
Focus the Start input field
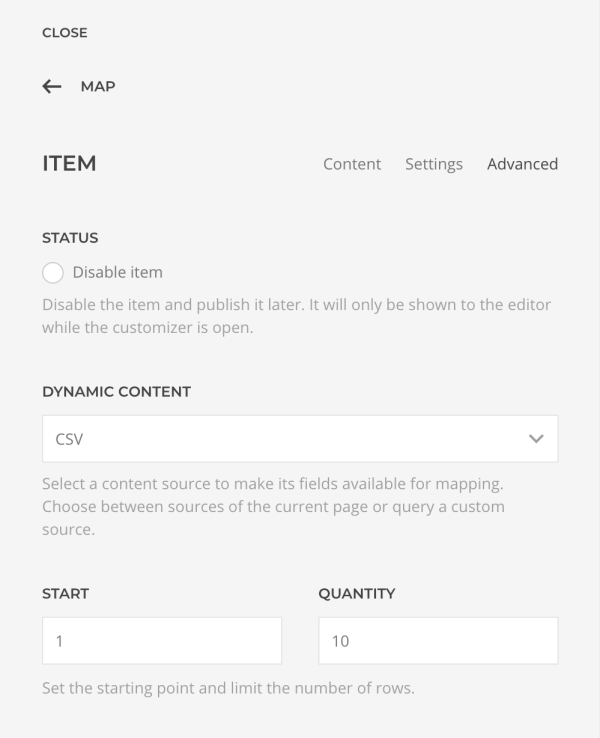pos(162,641)
